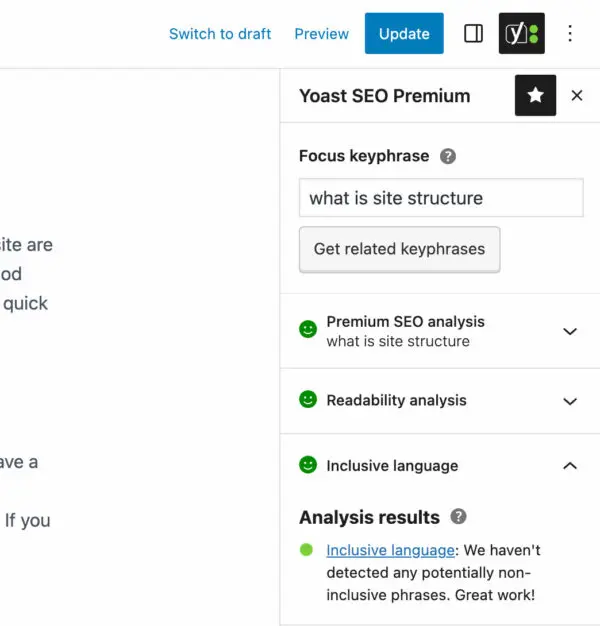The height and width of the screenshot is (626, 600).
Task: Click the Focus keyphrase help icon
Action: [448, 156]
